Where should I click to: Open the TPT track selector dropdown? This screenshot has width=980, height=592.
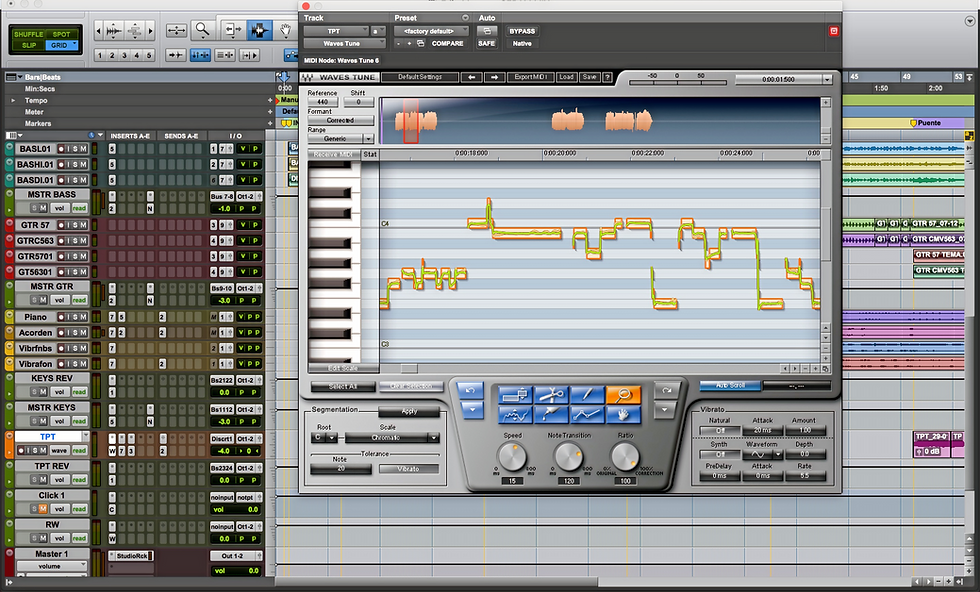click(336, 31)
